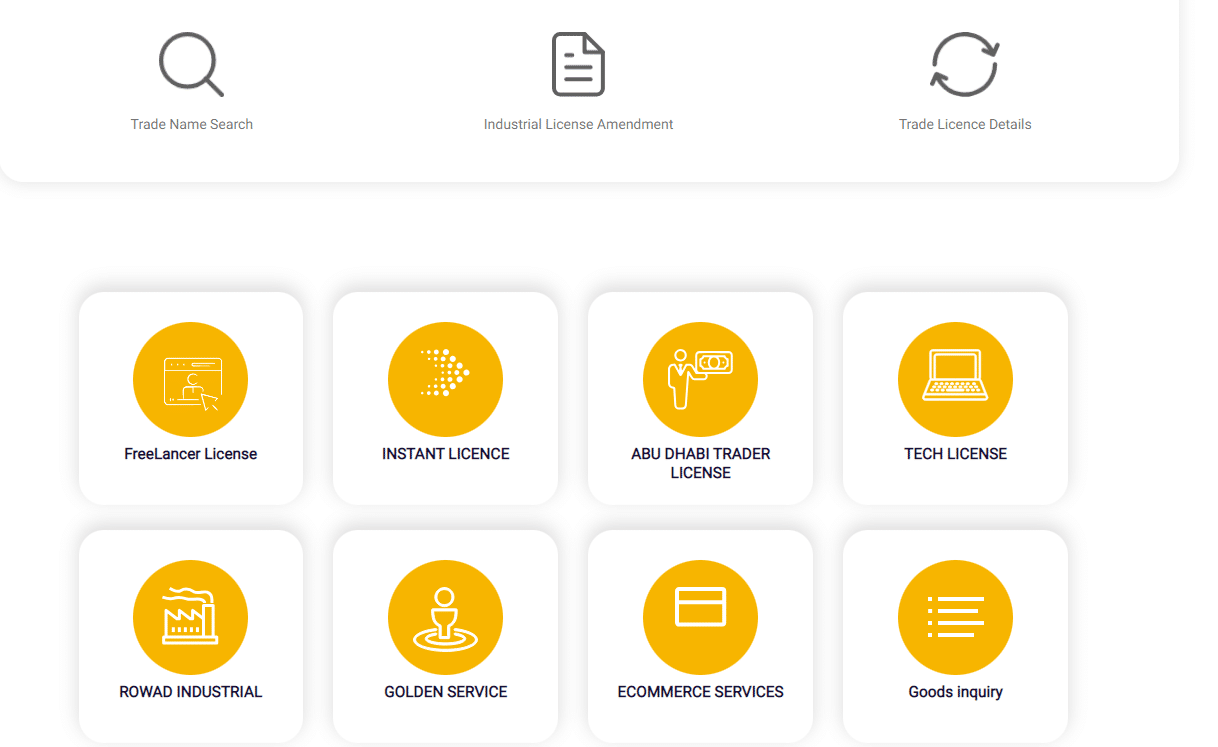Click the Trade Licence Details text label
1218x747 pixels.
[x=964, y=124]
